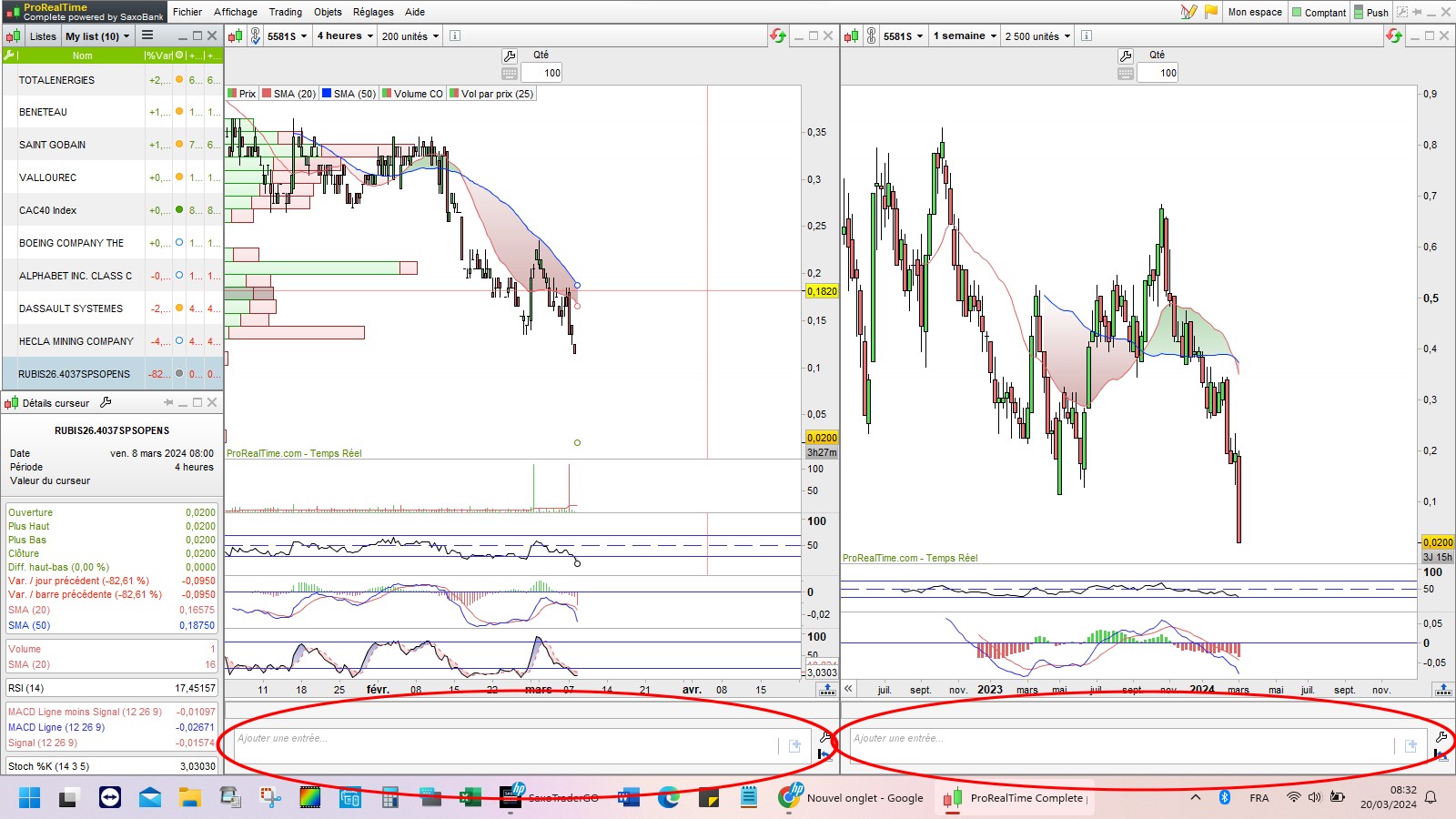The image size is (1456, 819).
Task: Open candlestick icon in the Listes panel
Action: tap(14, 36)
